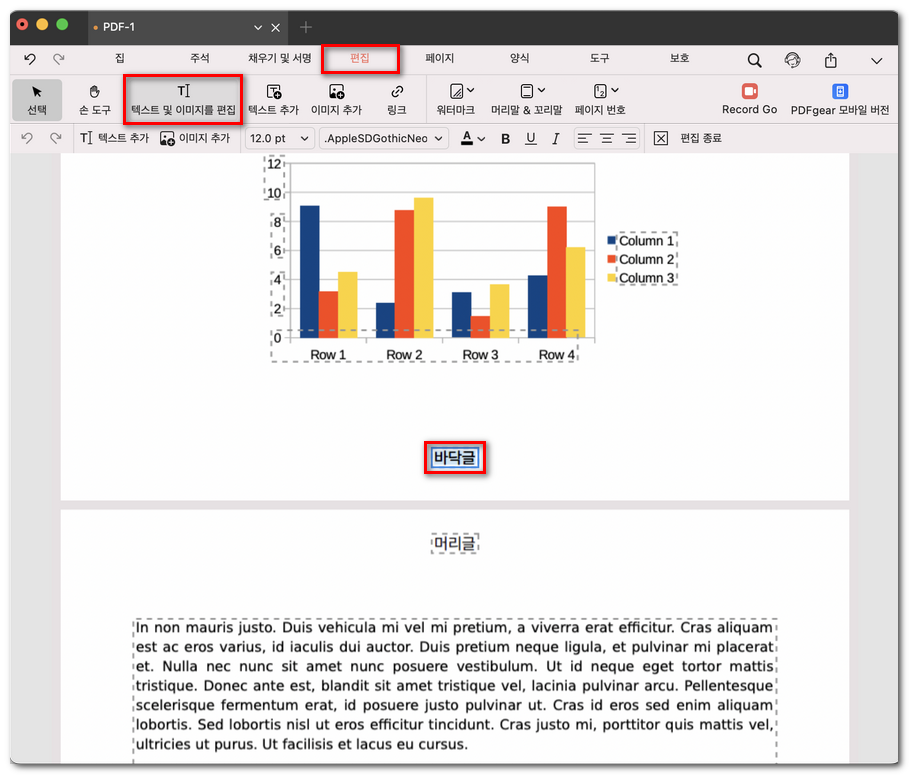
Task: Choose 텍스트 추가 in main toolbar
Action: [274, 100]
